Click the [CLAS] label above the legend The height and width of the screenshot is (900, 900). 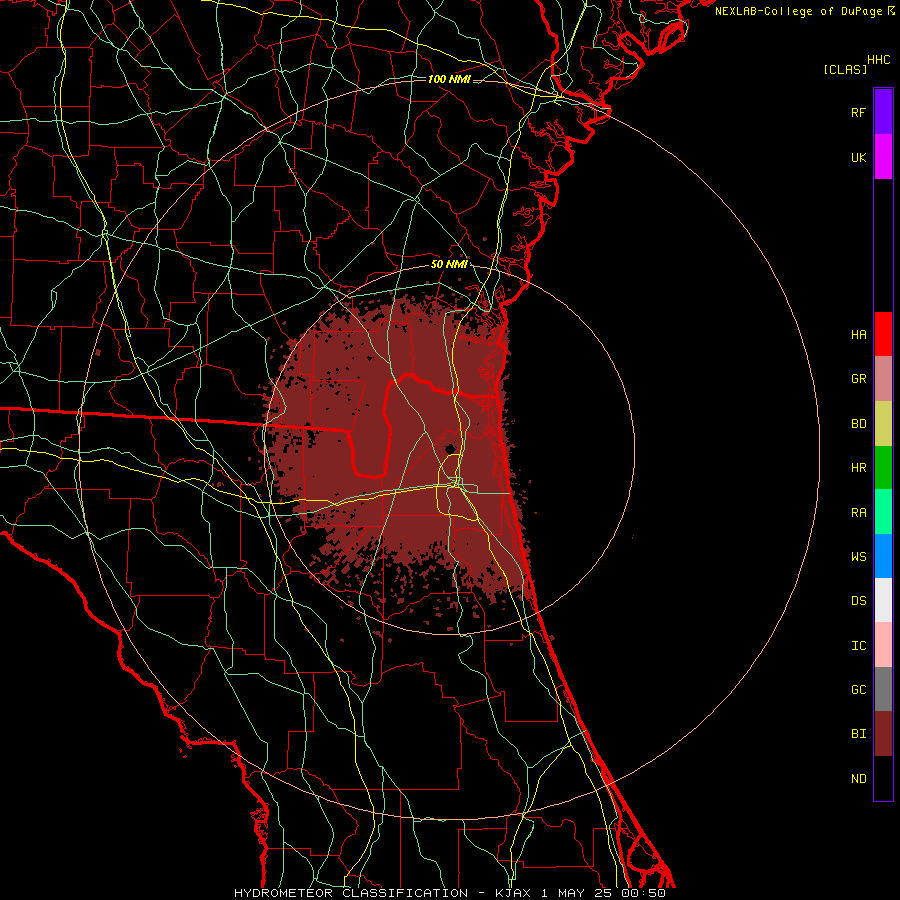(845, 69)
